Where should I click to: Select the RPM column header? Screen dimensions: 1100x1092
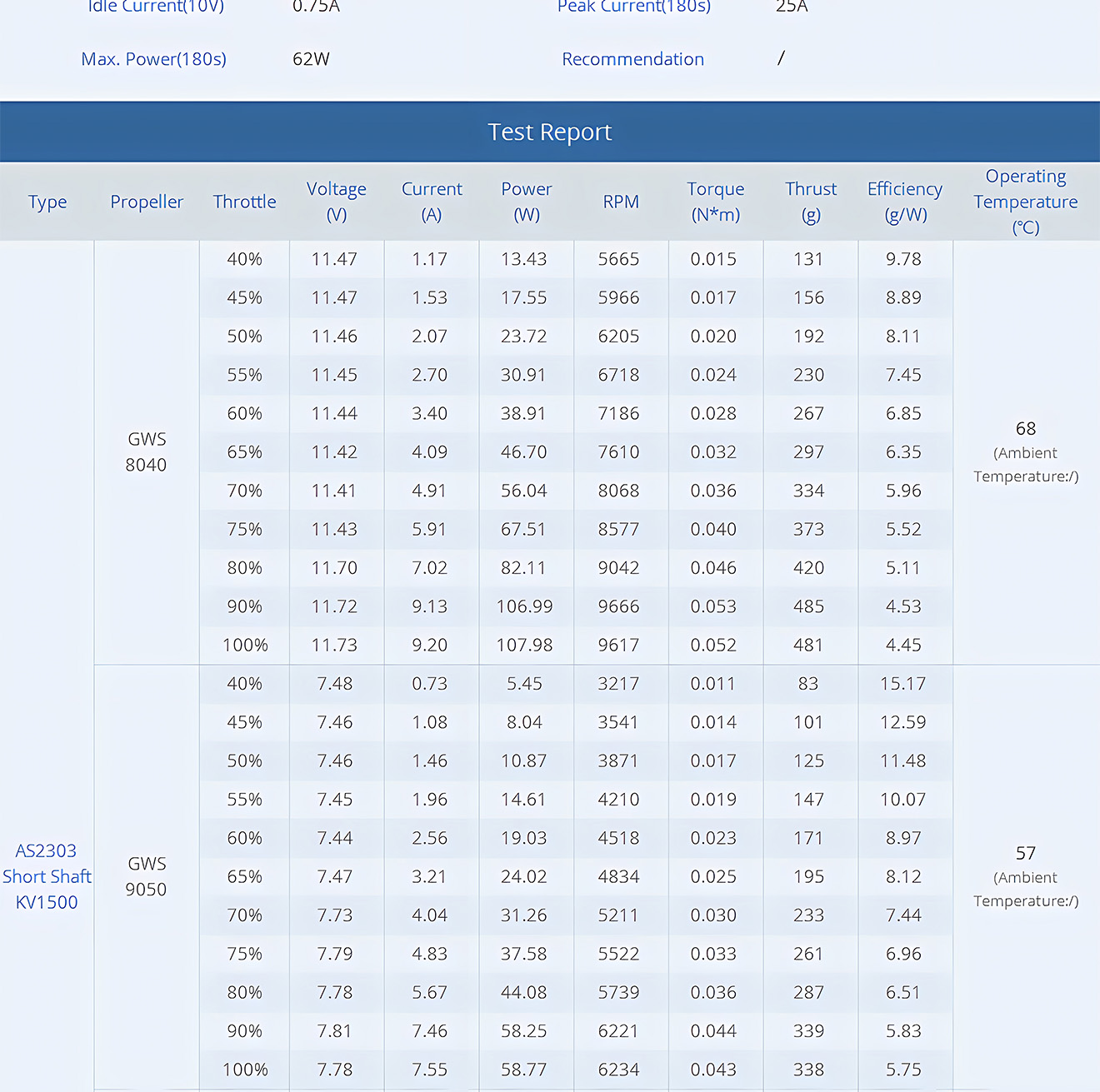(x=621, y=202)
